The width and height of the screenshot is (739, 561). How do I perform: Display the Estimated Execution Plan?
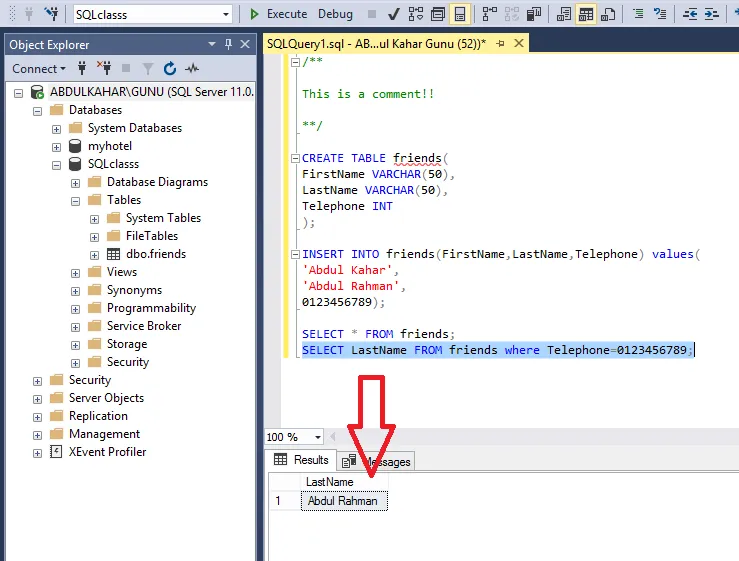pyautogui.click(x=416, y=14)
